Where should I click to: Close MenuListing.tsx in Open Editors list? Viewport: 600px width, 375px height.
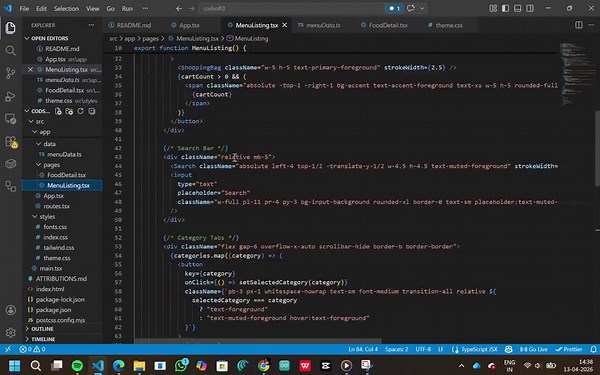coord(30,69)
